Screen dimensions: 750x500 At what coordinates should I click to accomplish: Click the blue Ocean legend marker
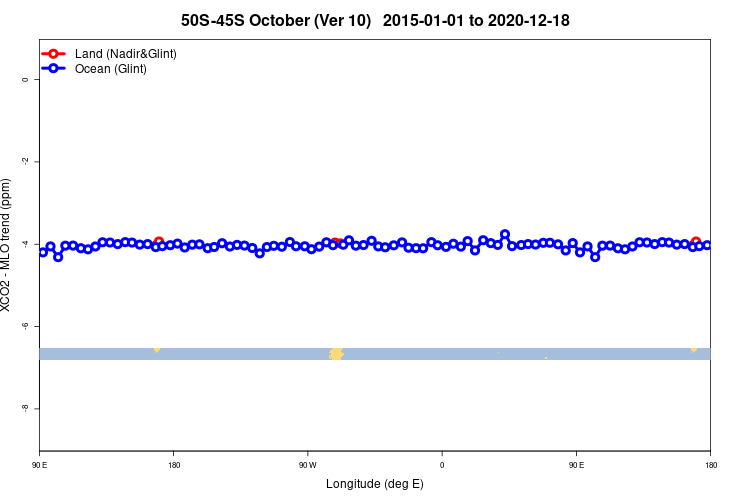[x=53, y=68]
